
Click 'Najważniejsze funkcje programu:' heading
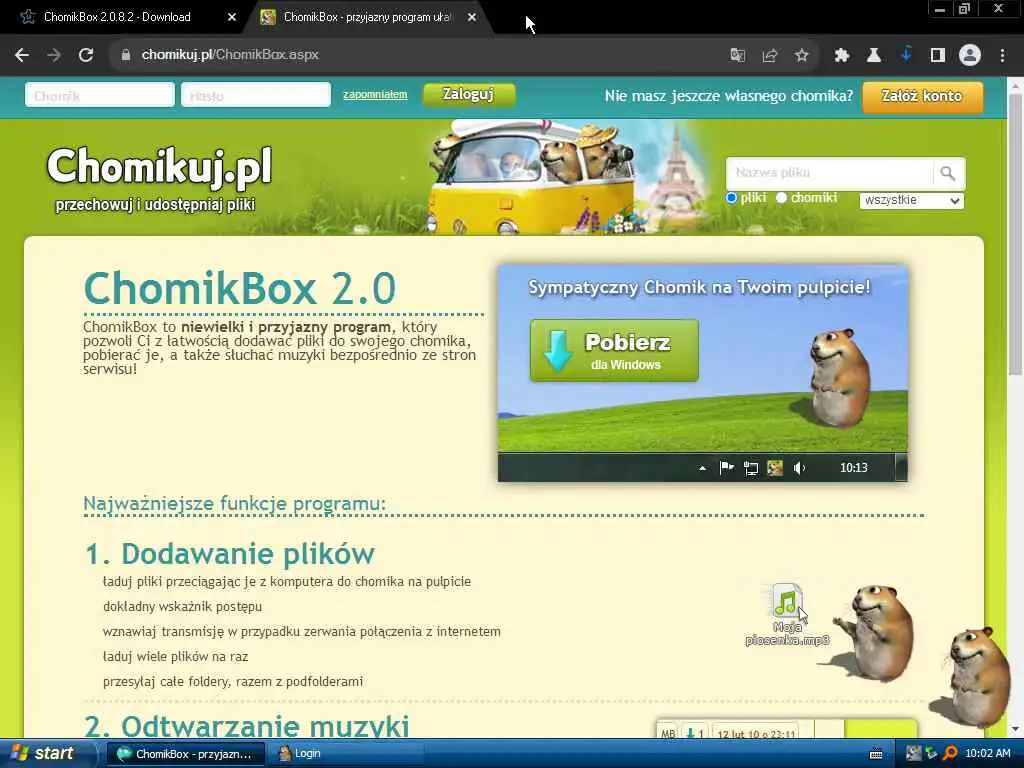(x=235, y=504)
